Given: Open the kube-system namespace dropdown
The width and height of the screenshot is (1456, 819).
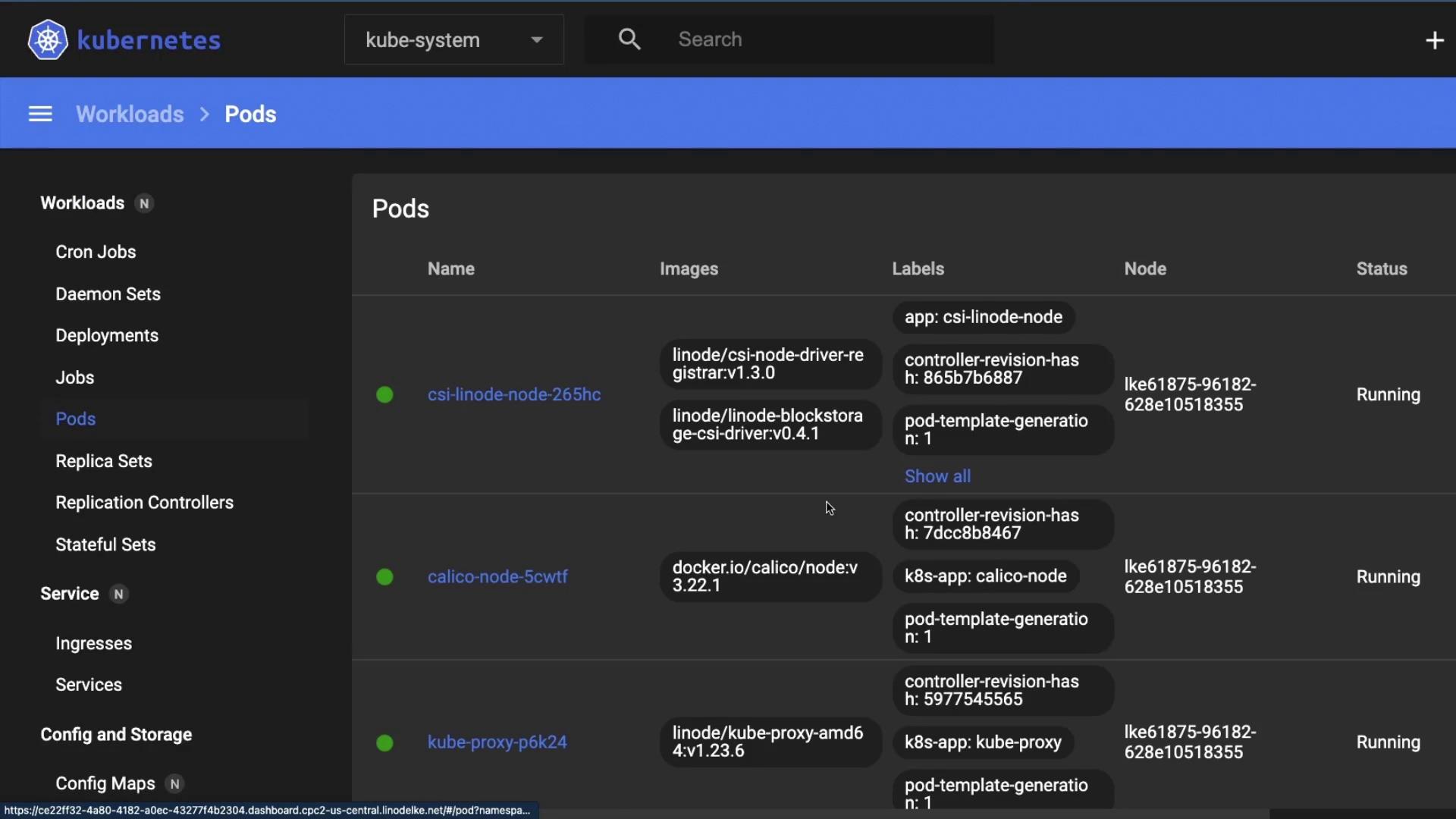Looking at the screenshot, I should coord(453,39).
